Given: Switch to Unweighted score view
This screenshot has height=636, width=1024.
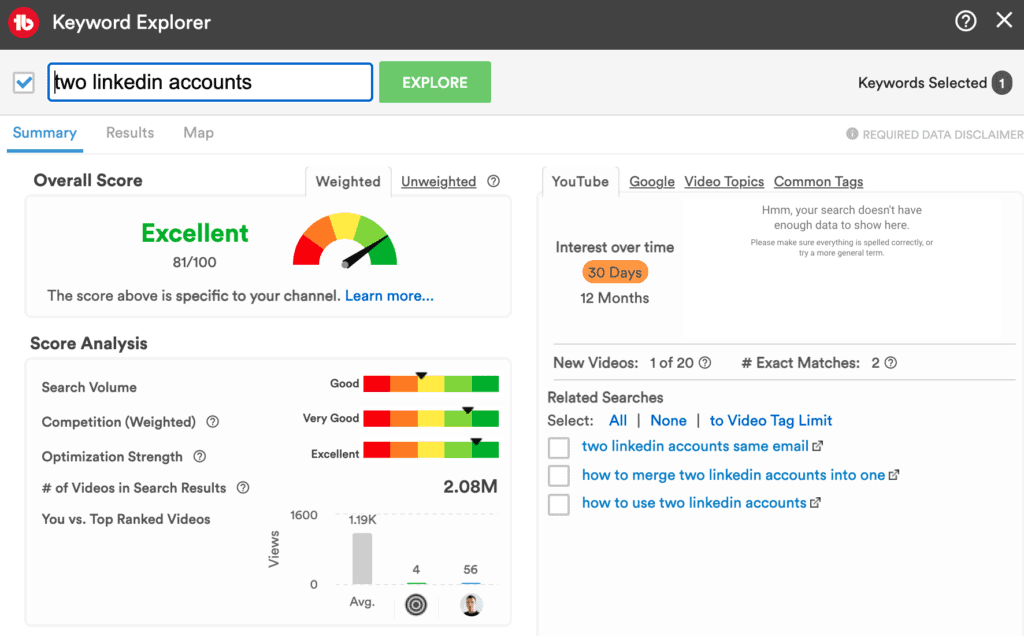Looking at the screenshot, I should (x=438, y=182).
